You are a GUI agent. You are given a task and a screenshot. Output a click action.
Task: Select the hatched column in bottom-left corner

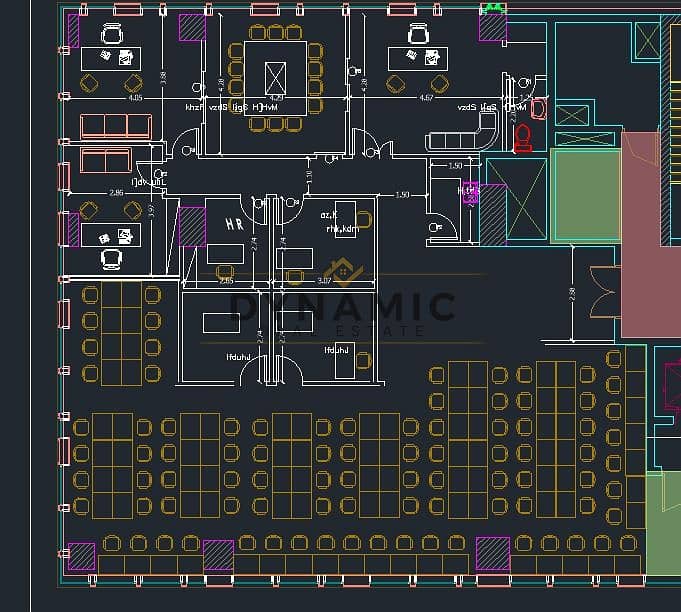[81, 556]
